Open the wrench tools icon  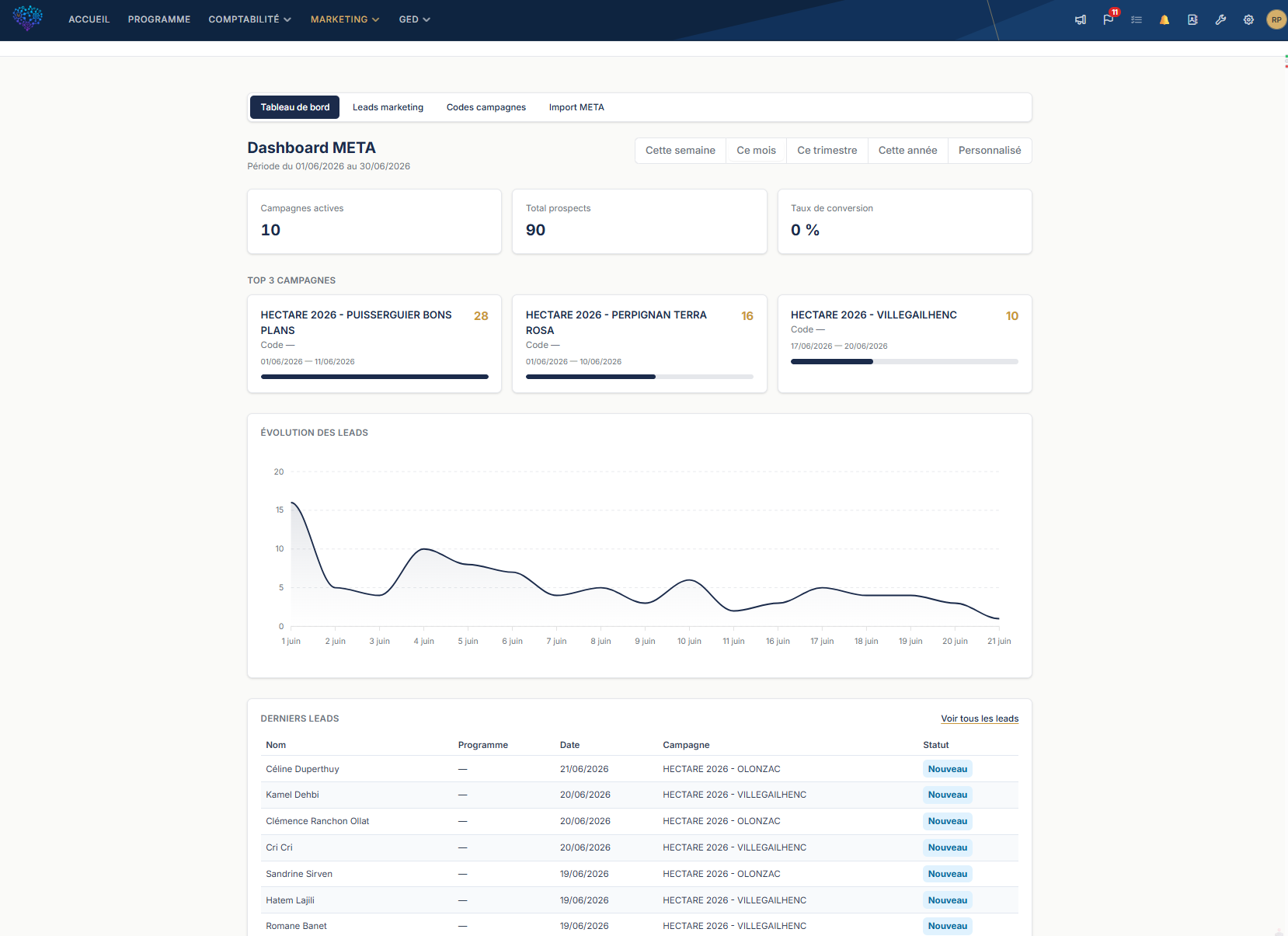point(1220,20)
